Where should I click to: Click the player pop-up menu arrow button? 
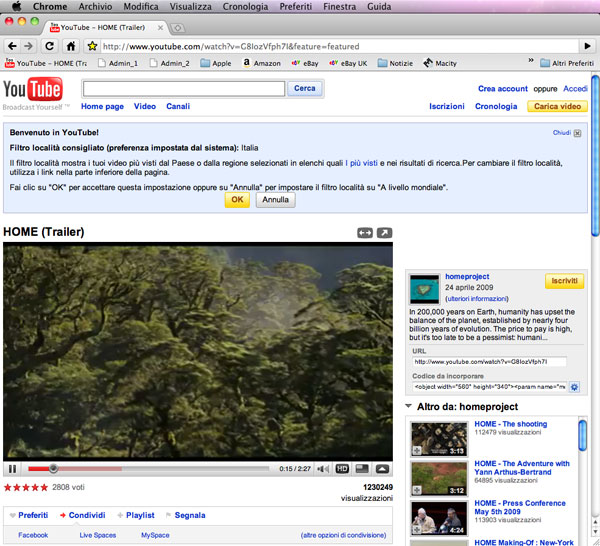[382, 469]
